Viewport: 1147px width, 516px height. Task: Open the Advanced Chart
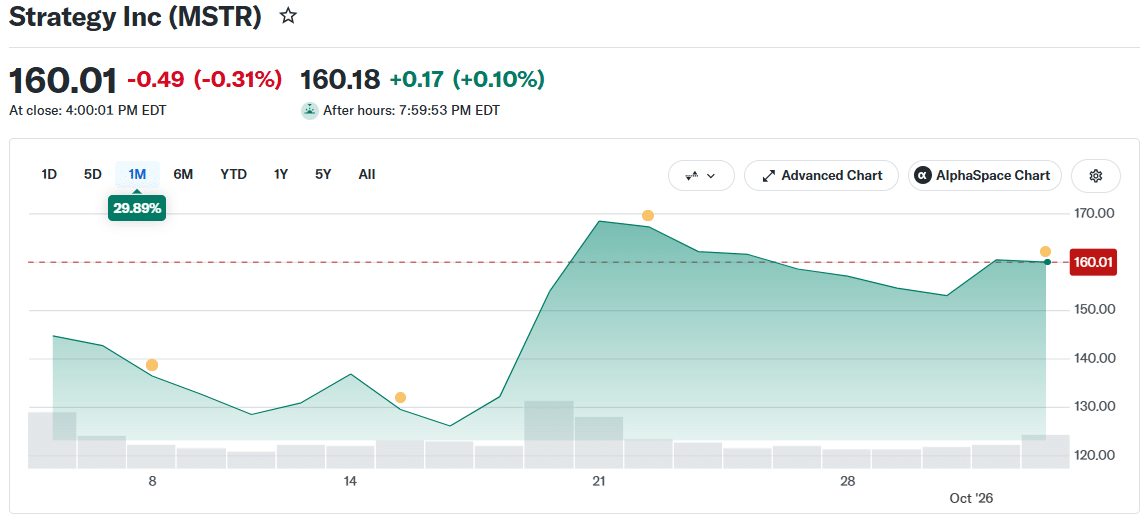click(x=821, y=176)
